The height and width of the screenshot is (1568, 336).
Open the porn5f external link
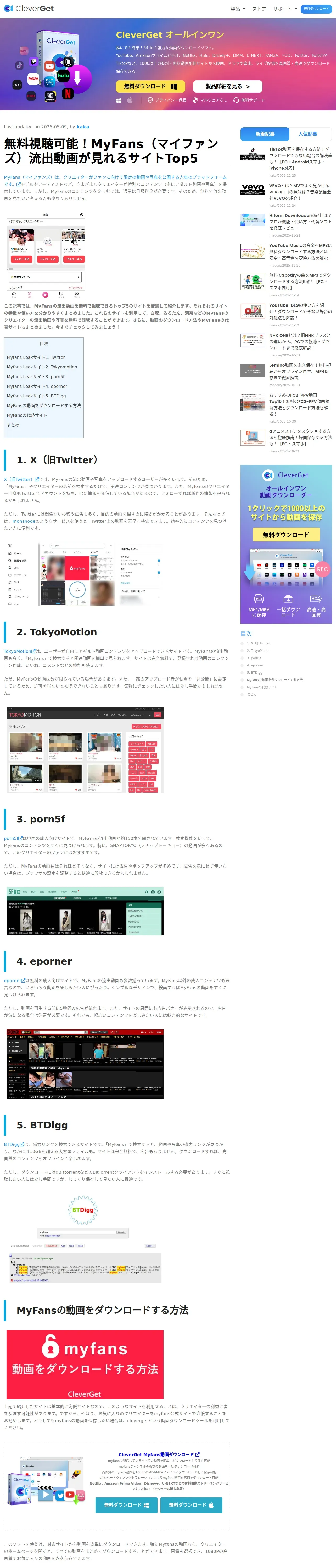pos(13,839)
